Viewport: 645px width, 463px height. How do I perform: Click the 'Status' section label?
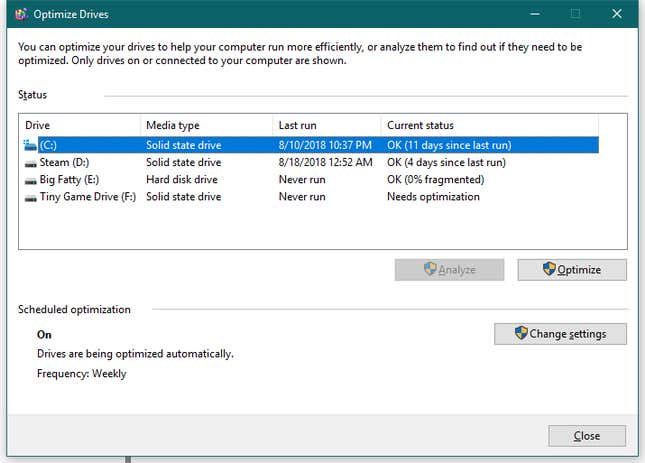32,95
